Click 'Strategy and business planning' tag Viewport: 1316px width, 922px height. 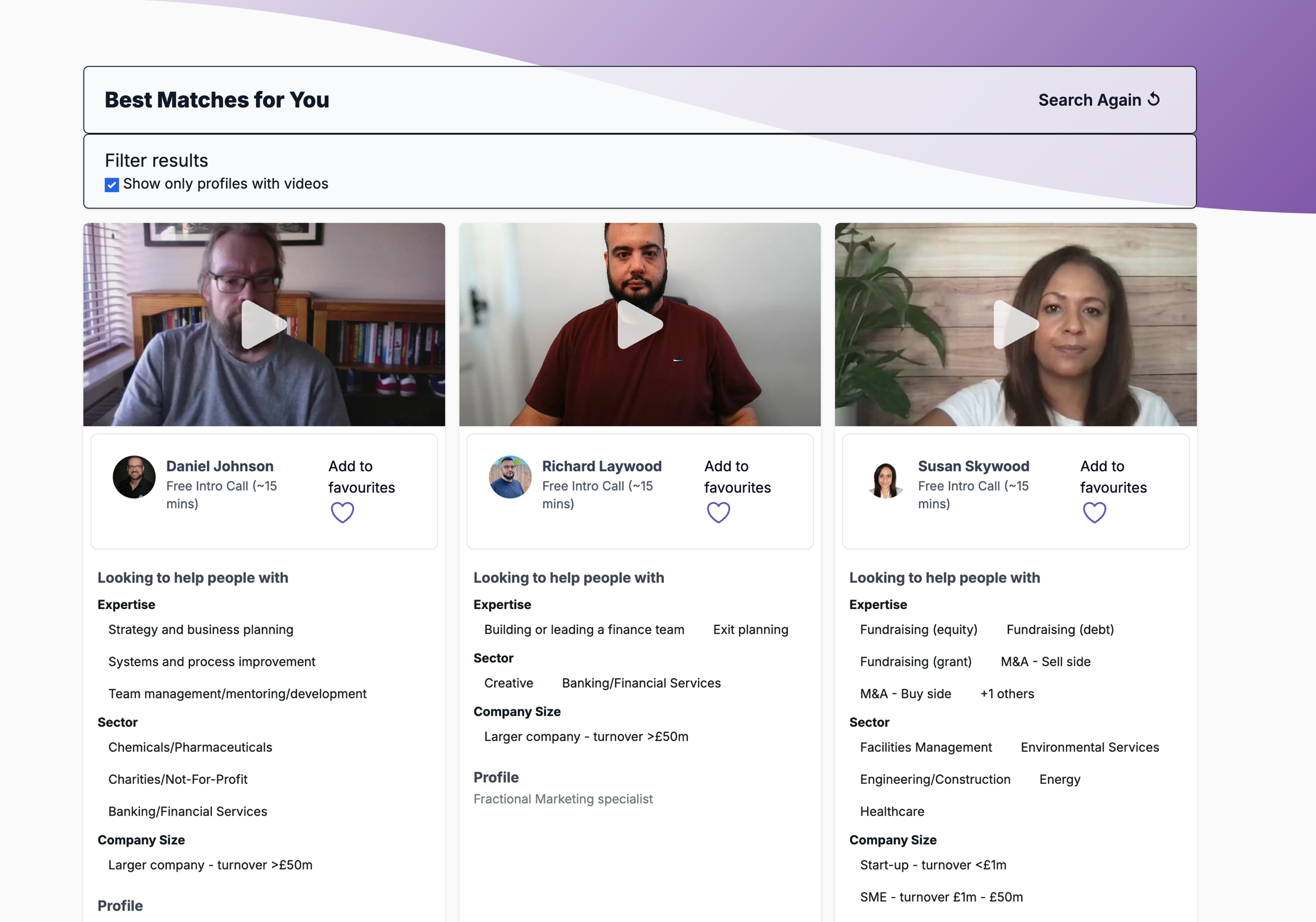[x=201, y=629]
